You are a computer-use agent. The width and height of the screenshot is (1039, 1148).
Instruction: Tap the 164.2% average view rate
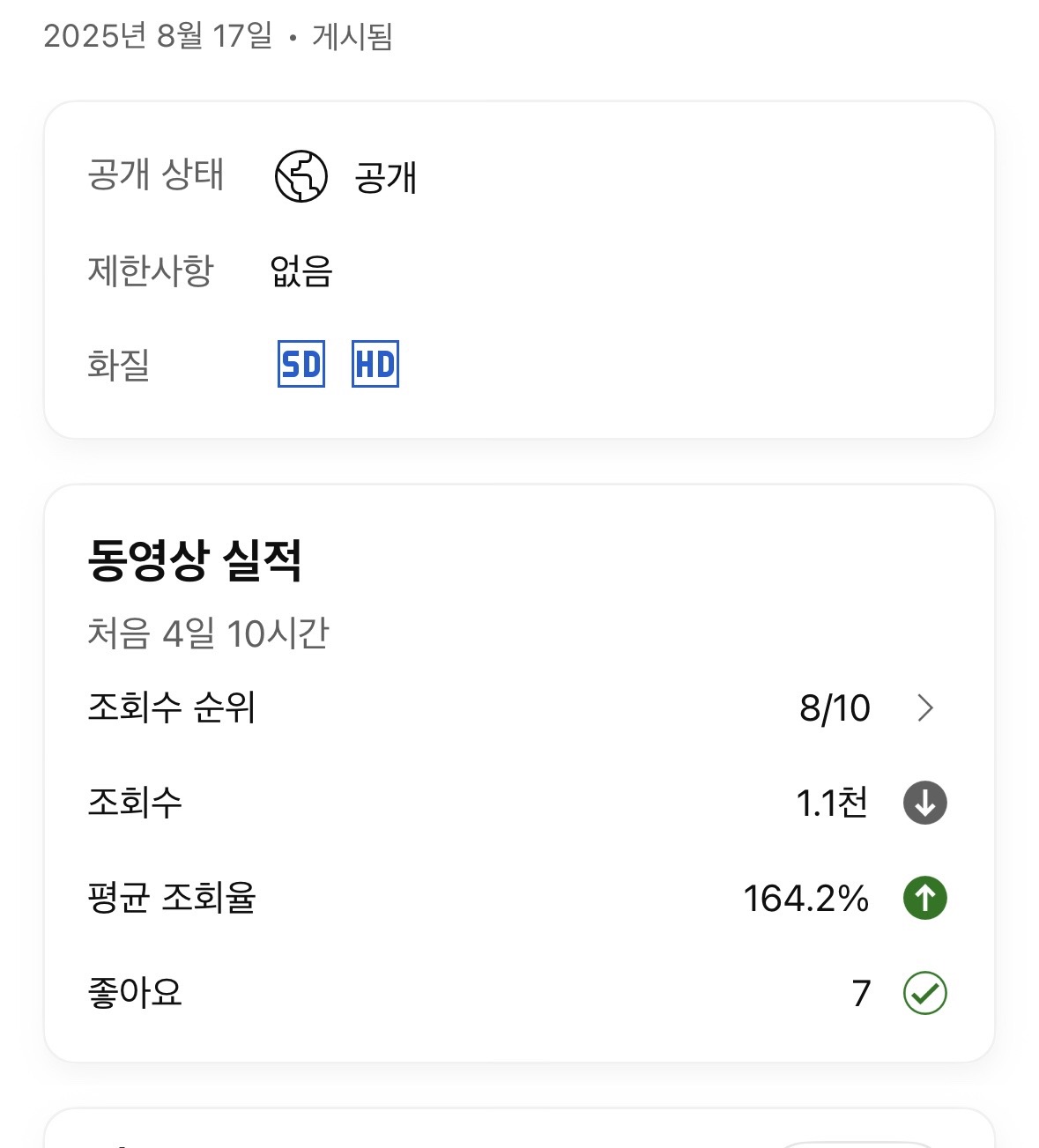pos(806,899)
